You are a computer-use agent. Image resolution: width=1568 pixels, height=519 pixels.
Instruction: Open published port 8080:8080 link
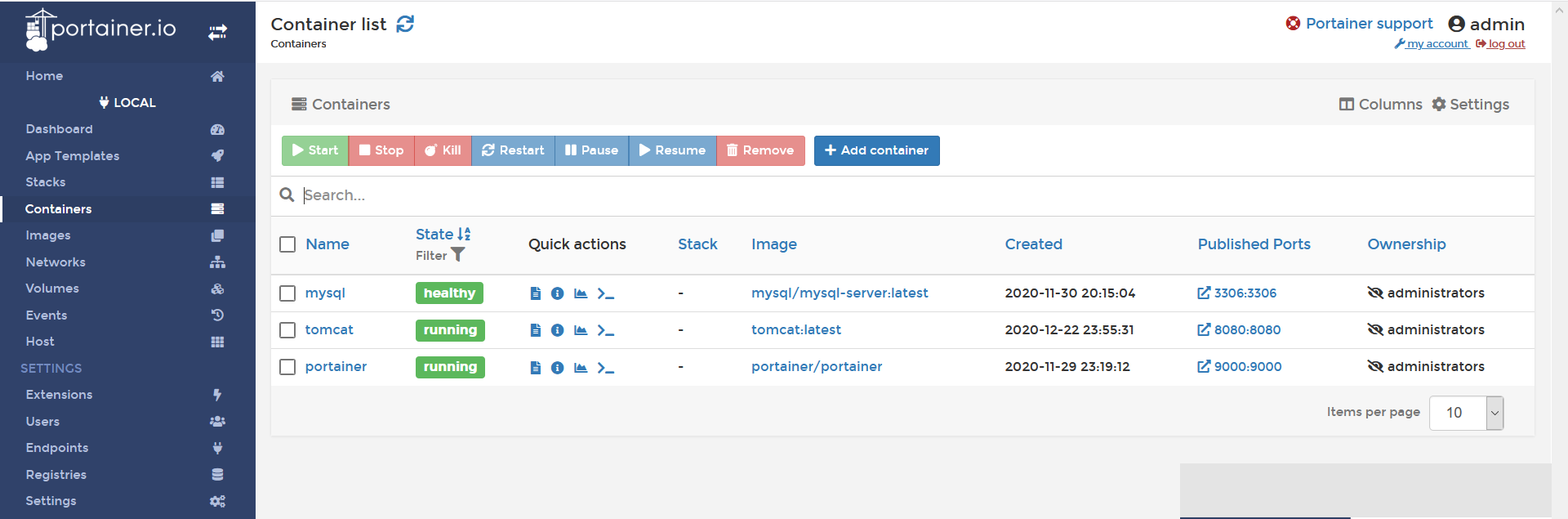(x=1239, y=330)
